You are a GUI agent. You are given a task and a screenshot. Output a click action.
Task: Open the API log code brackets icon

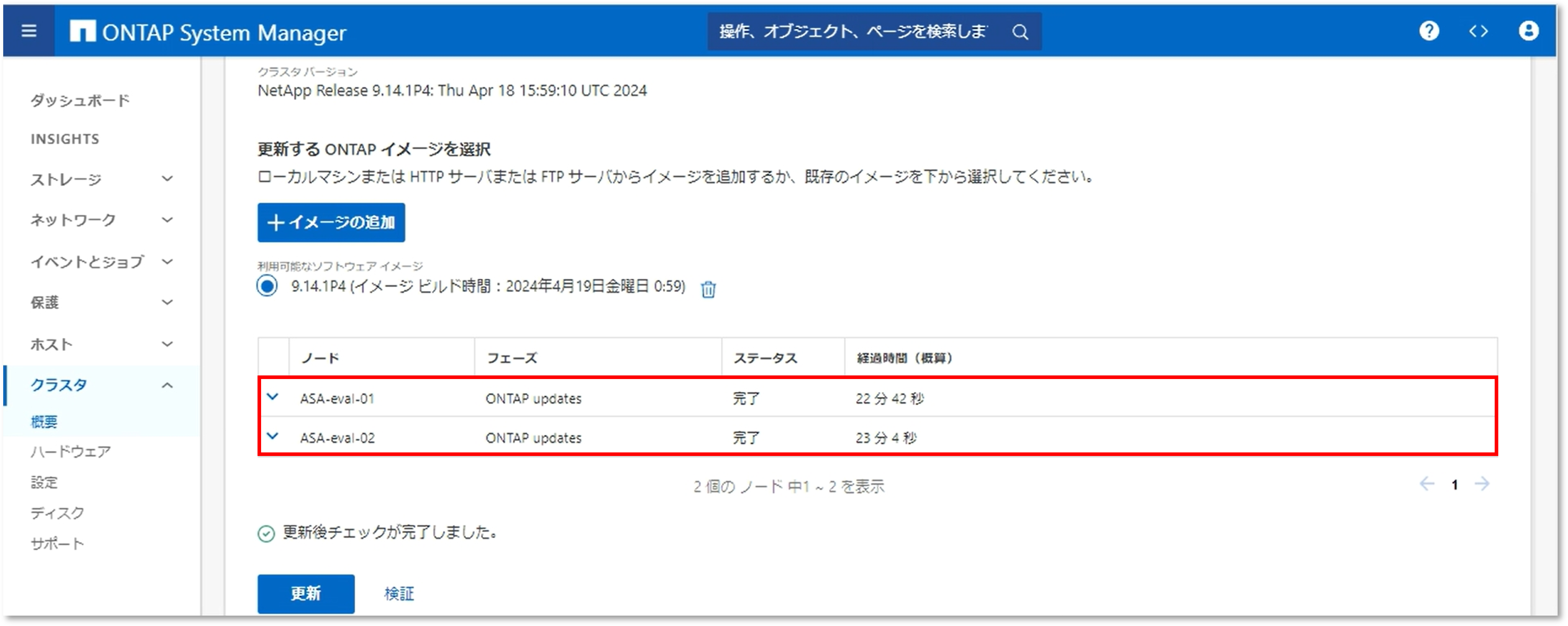1479,31
